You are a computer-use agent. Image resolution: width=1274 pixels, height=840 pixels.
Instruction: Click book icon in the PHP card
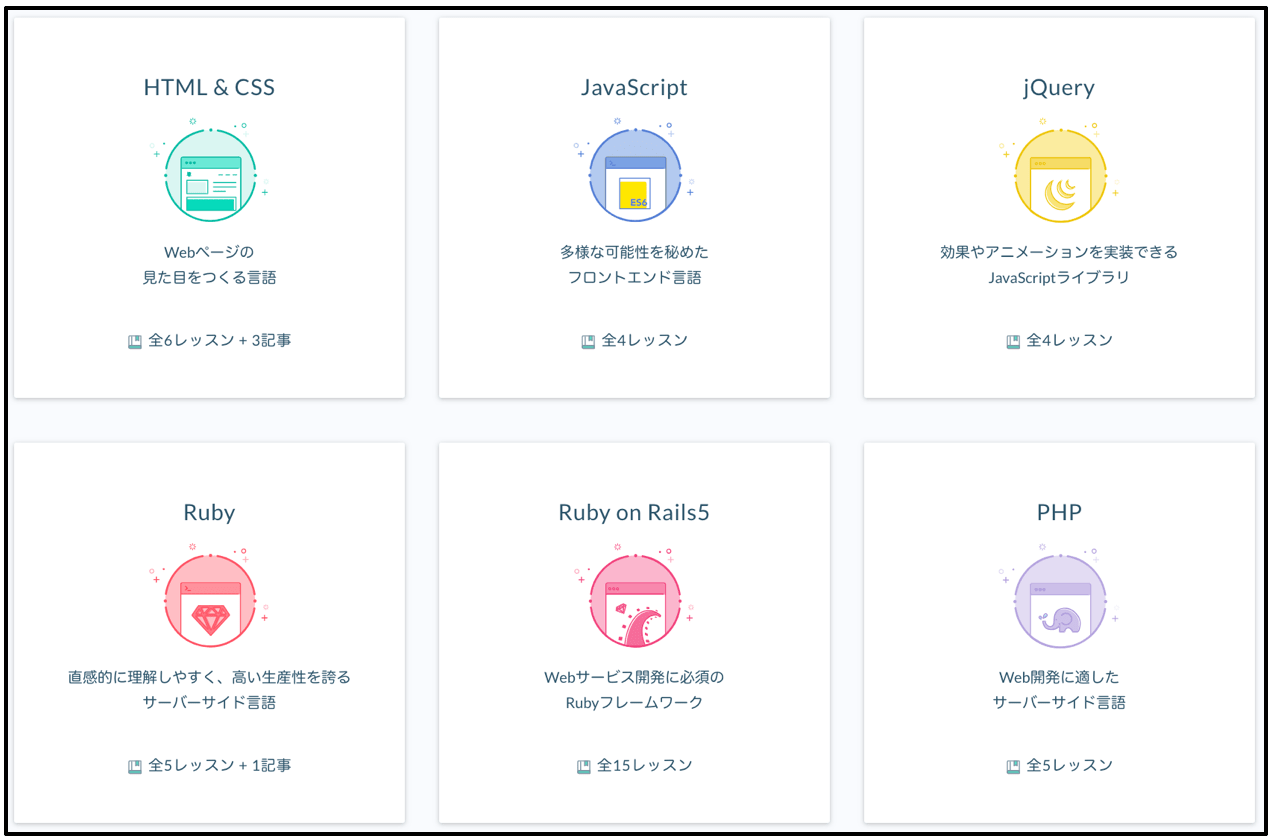[x=1013, y=766]
